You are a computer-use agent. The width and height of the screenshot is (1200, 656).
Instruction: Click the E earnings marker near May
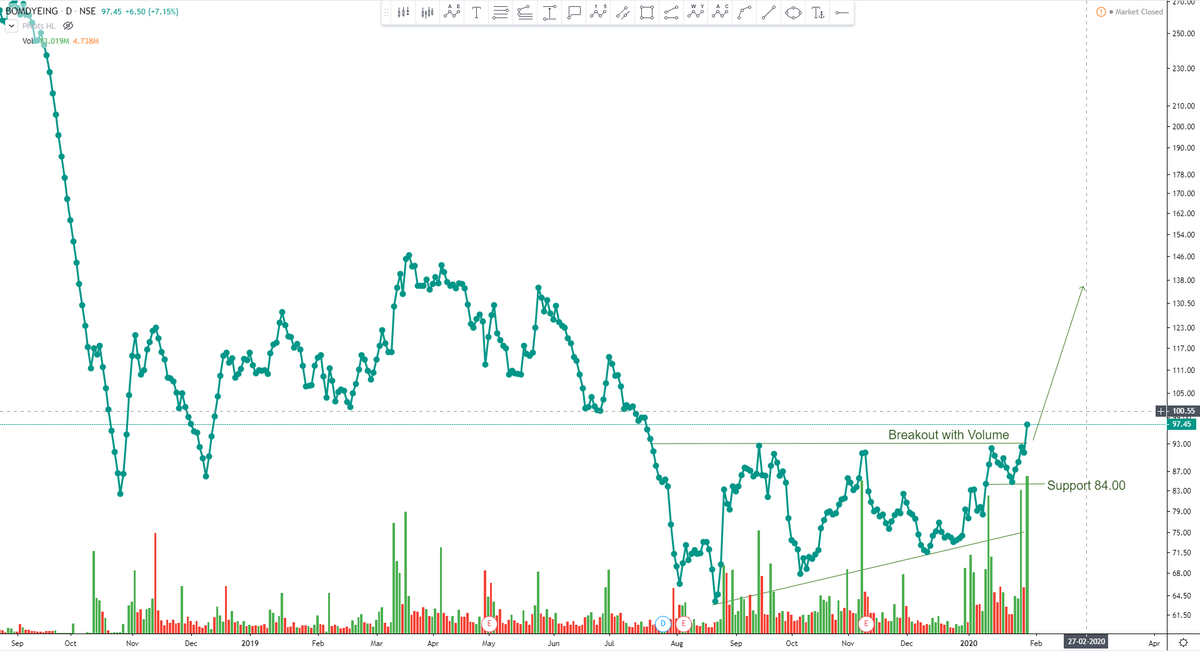489,623
